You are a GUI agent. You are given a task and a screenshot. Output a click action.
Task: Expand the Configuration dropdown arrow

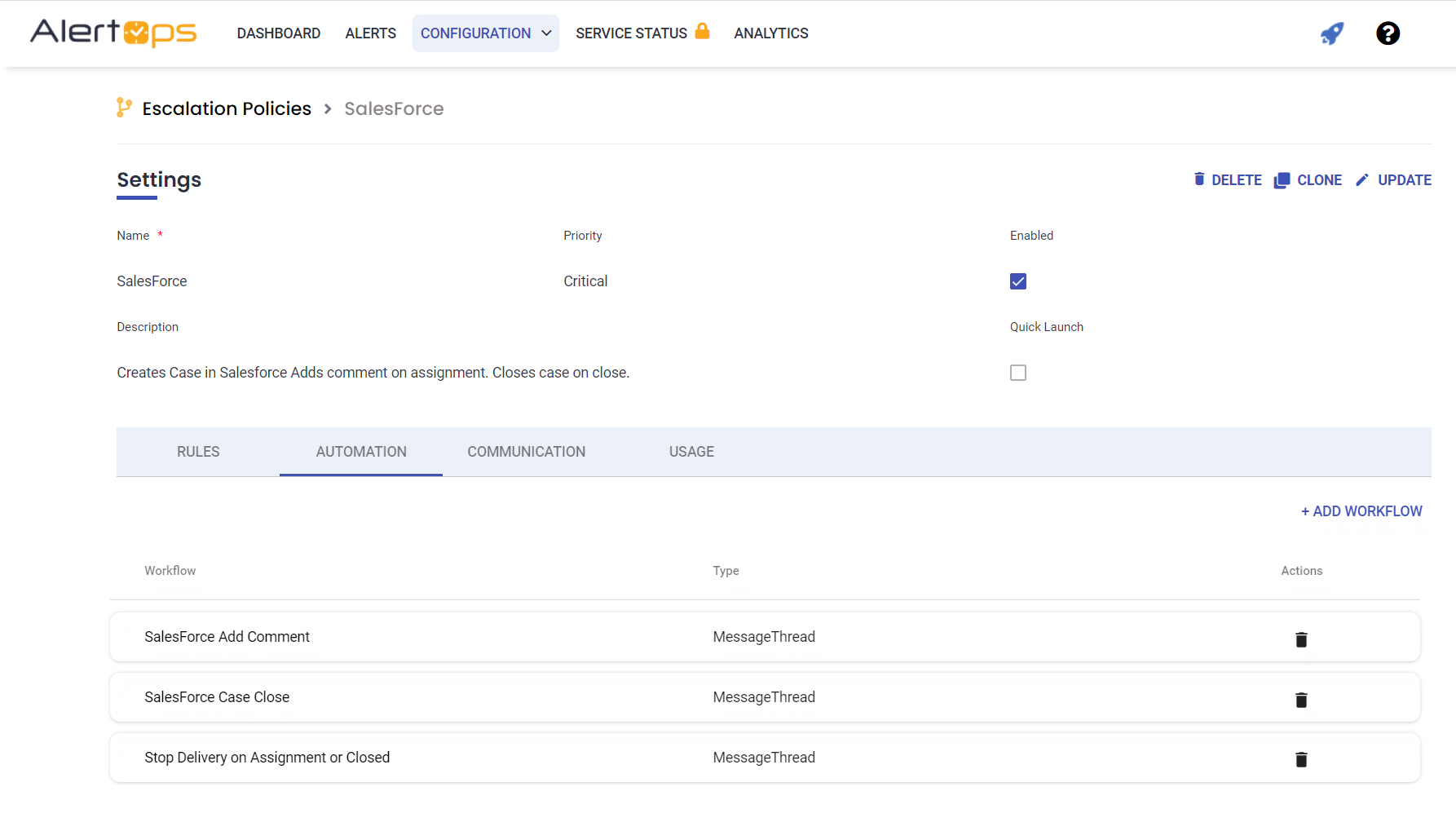pyautogui.click(x=546, y=33)
